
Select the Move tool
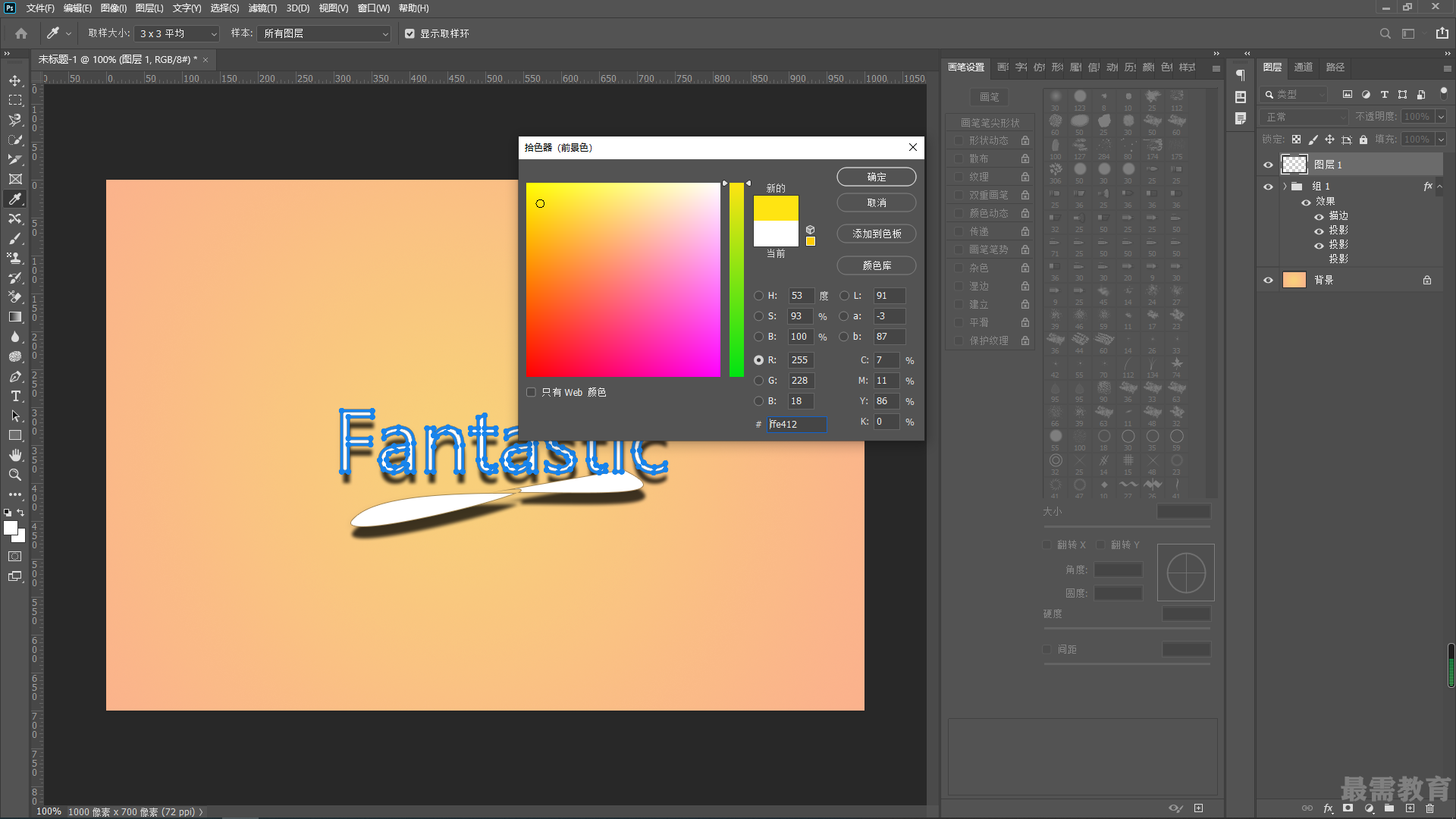pyautogui.click(x=15, y=80)
